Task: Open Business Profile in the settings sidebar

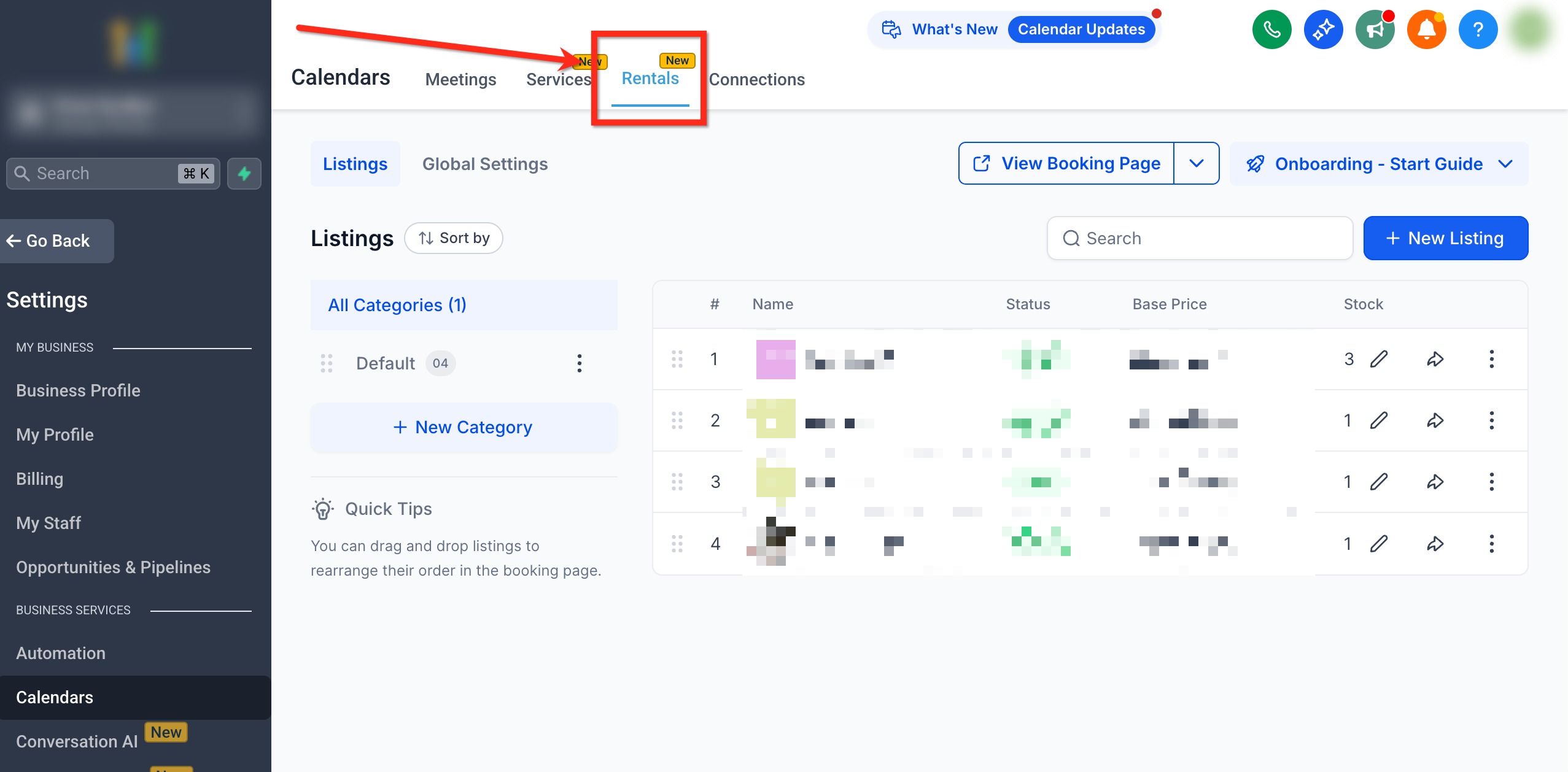Action: (78, 391)
